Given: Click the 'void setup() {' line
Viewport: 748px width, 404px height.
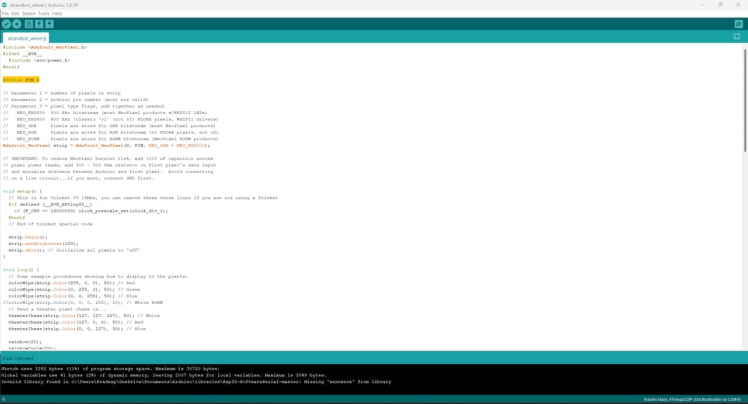Looking at the screenshot, I should (22, 191).
